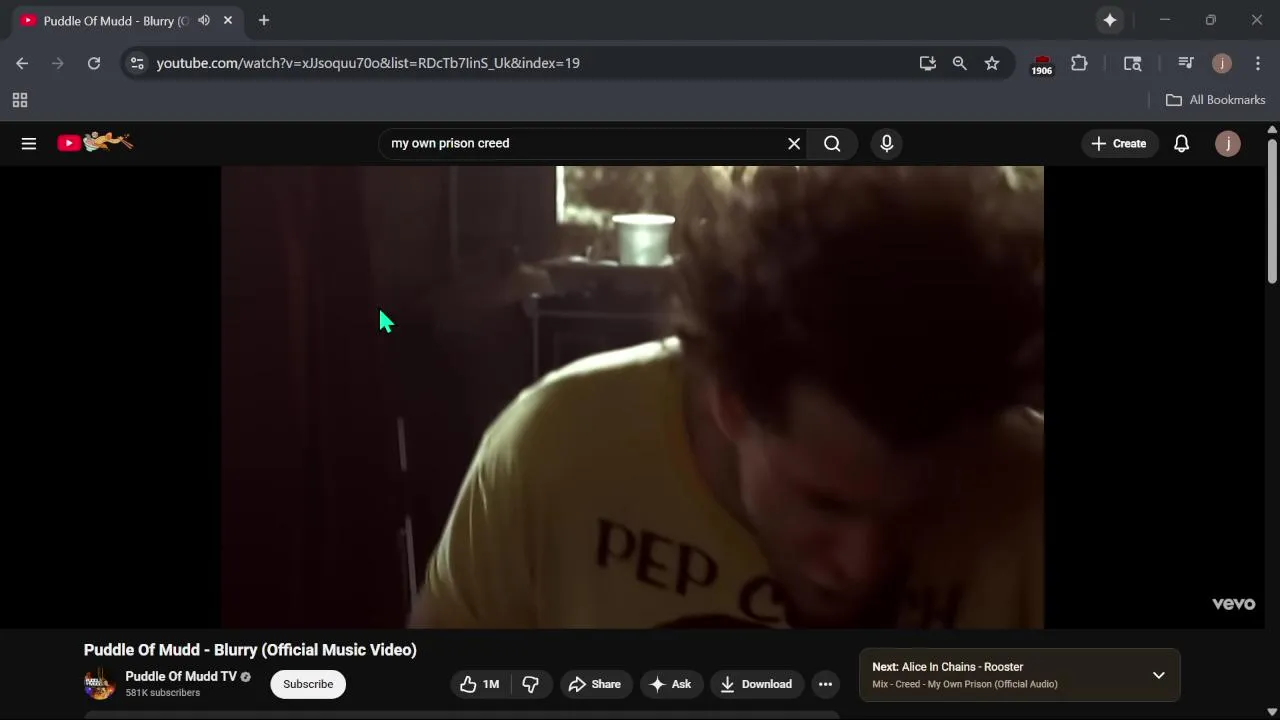This screenshot has height=720, width=1280.
Task: Click Mix - Creed - My Own Prison text
Action: (964, 684)
